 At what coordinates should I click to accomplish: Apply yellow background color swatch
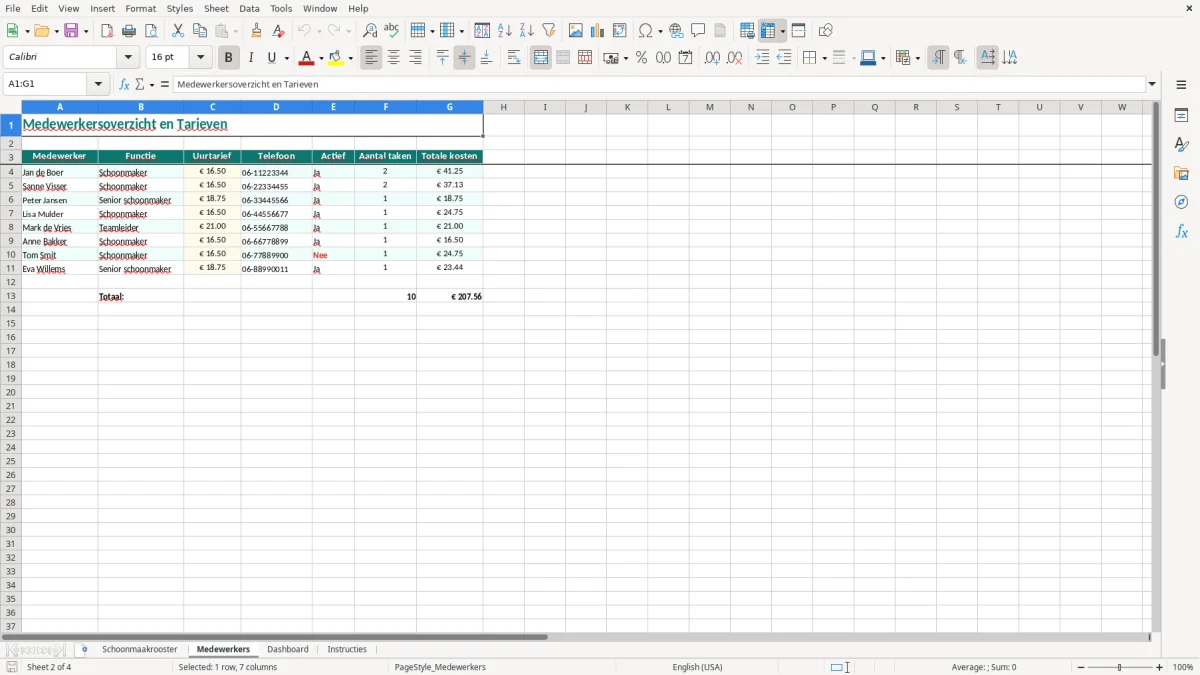pyautogui.click(x=337, y=58)
